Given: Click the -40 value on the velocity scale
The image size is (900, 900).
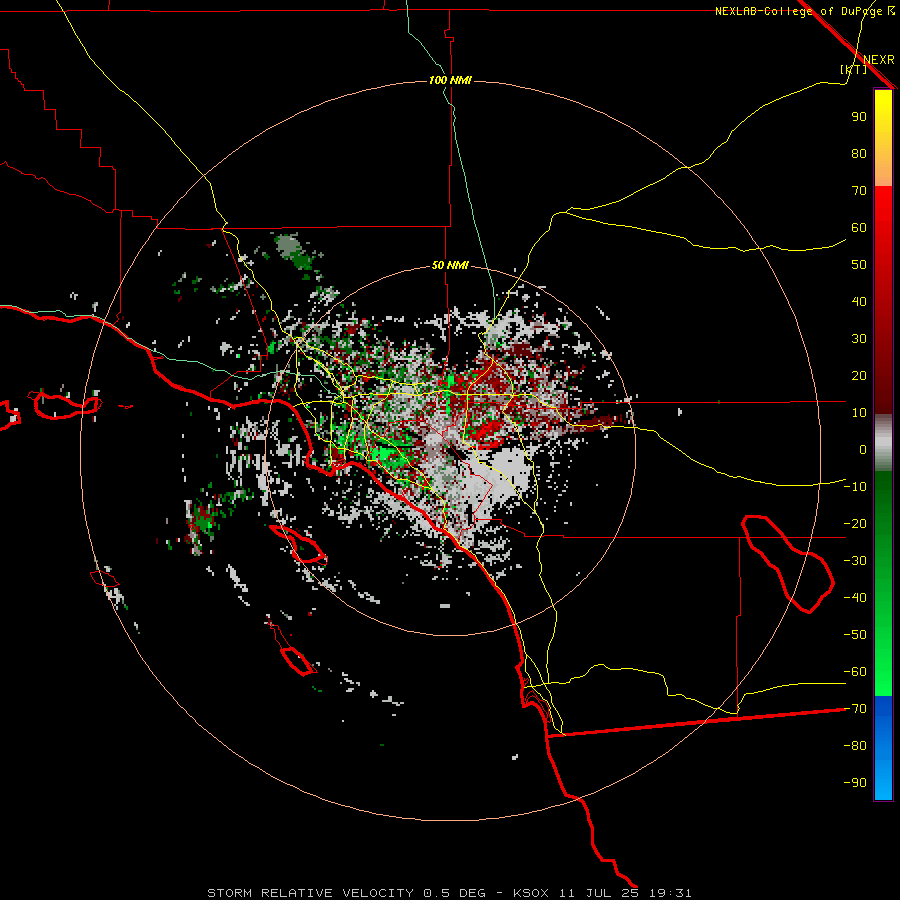Looking at the screenshot, I should coord(855,598).
